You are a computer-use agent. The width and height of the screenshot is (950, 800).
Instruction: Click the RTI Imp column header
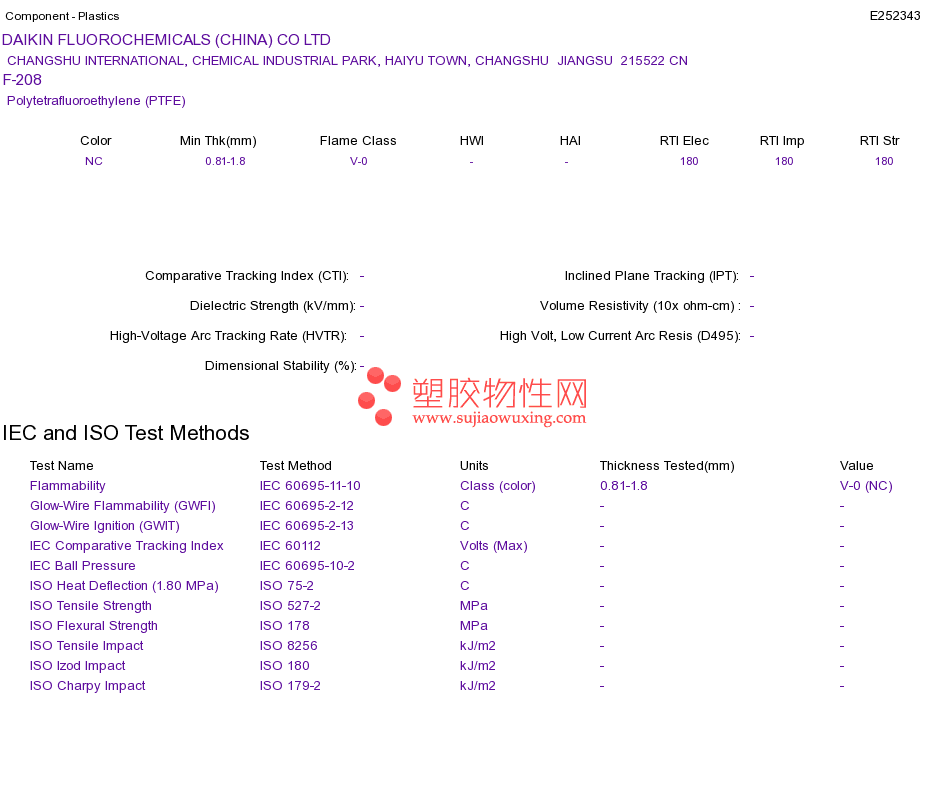(x=782, y=141)
